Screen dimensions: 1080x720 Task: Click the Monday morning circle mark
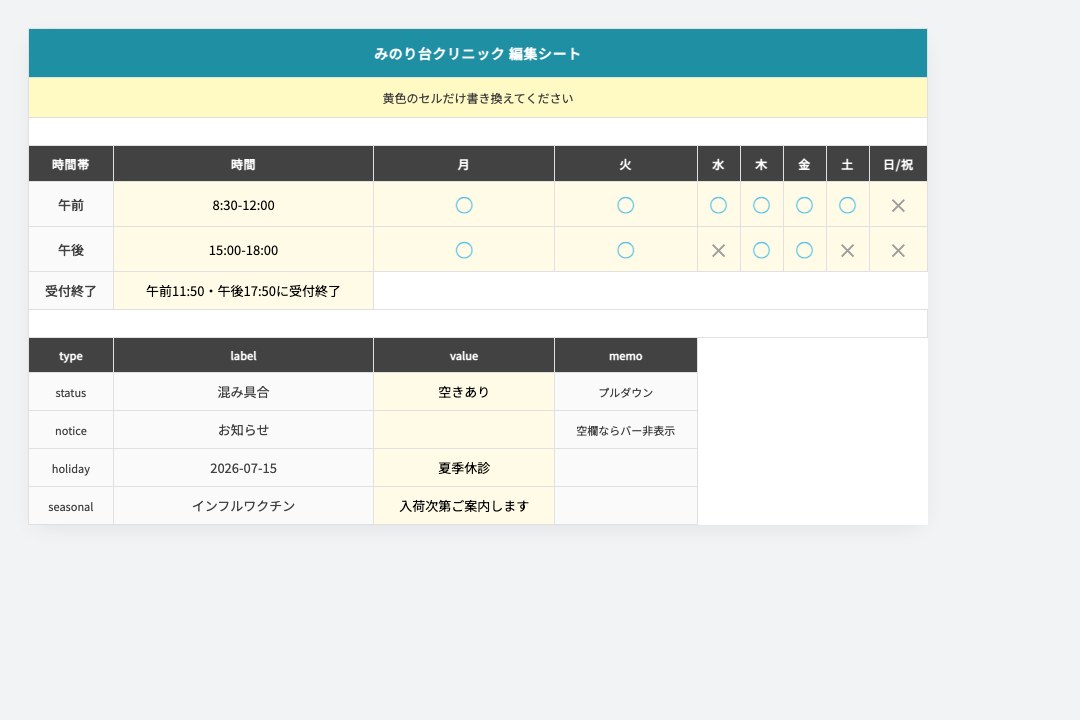[x=464, y=205]
